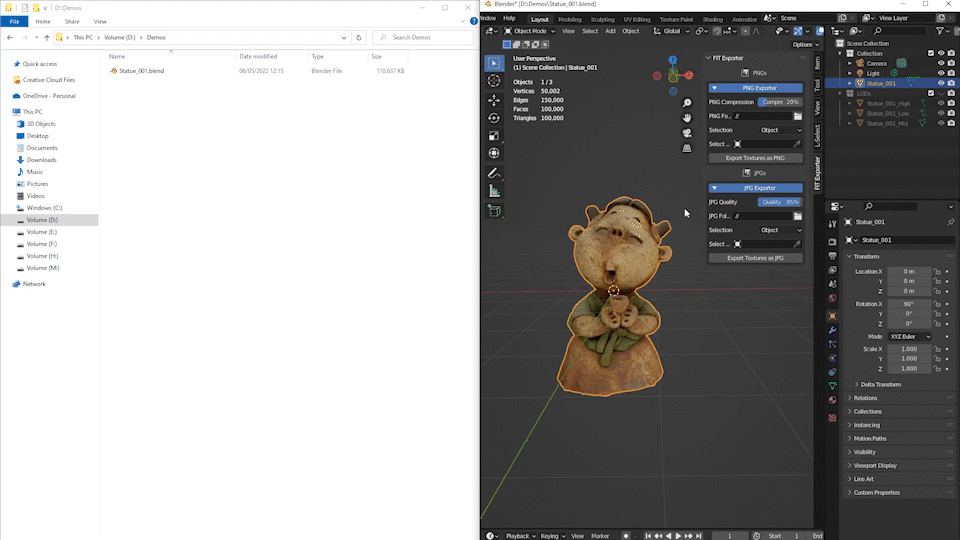960x540 pixels.
Task: Uncheck the LODs collection checkbox
Action: 931,93
